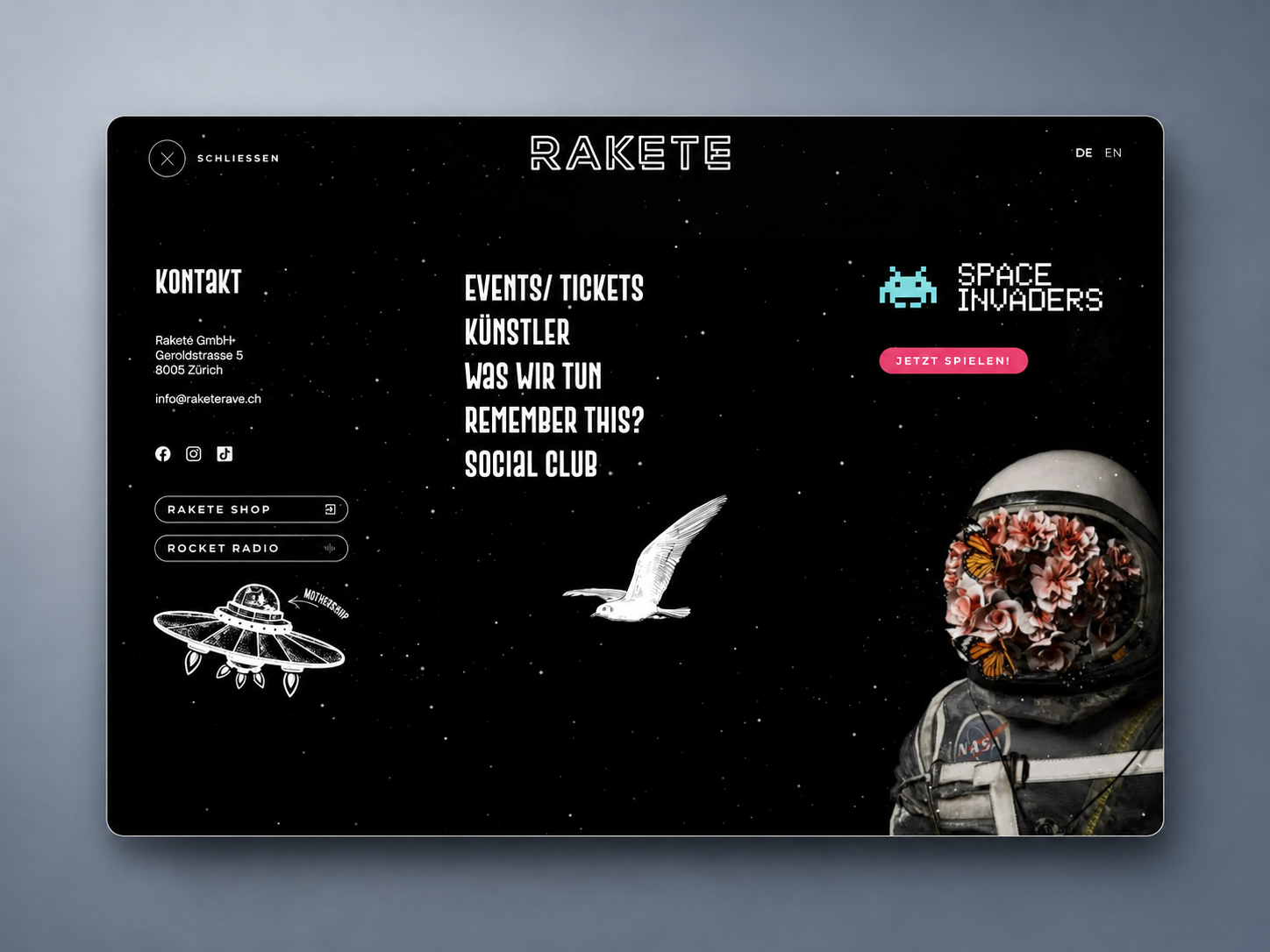1270x952 pixels.
Task: Open the REMEMBER THIS? menu item
Action: (x=554, y=420)
